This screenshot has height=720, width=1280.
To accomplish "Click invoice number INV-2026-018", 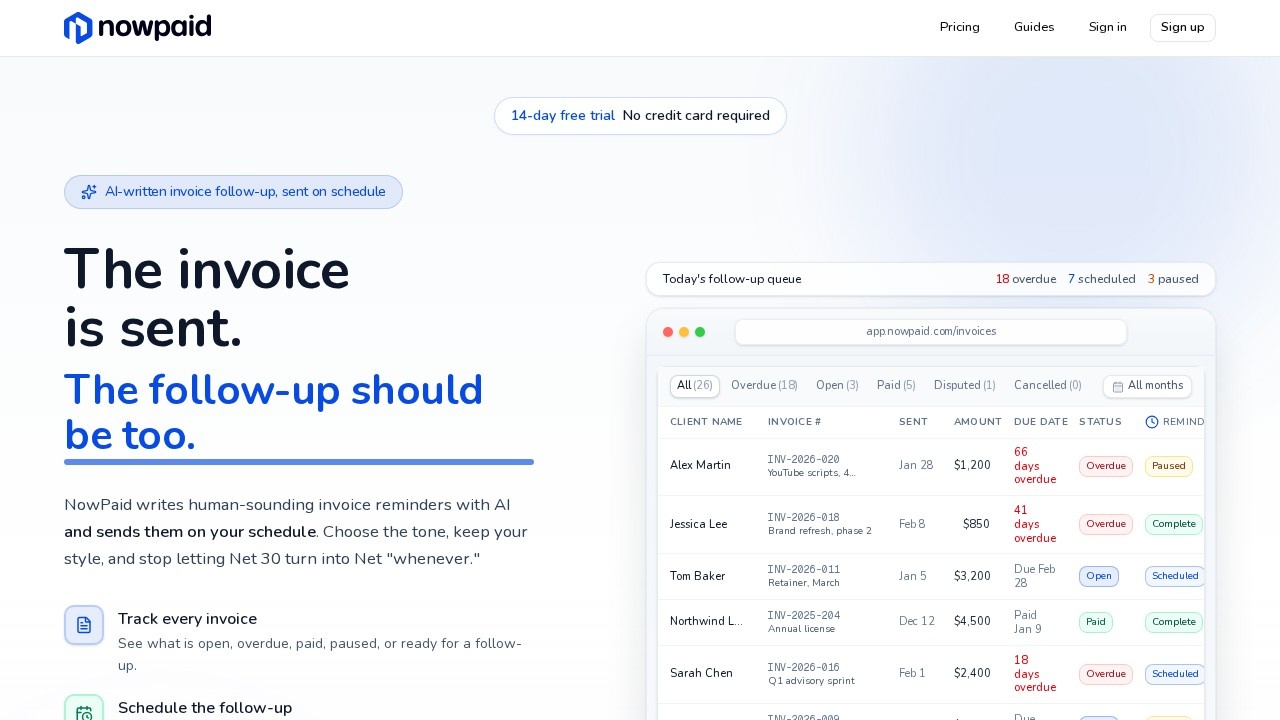I will 804,518.
